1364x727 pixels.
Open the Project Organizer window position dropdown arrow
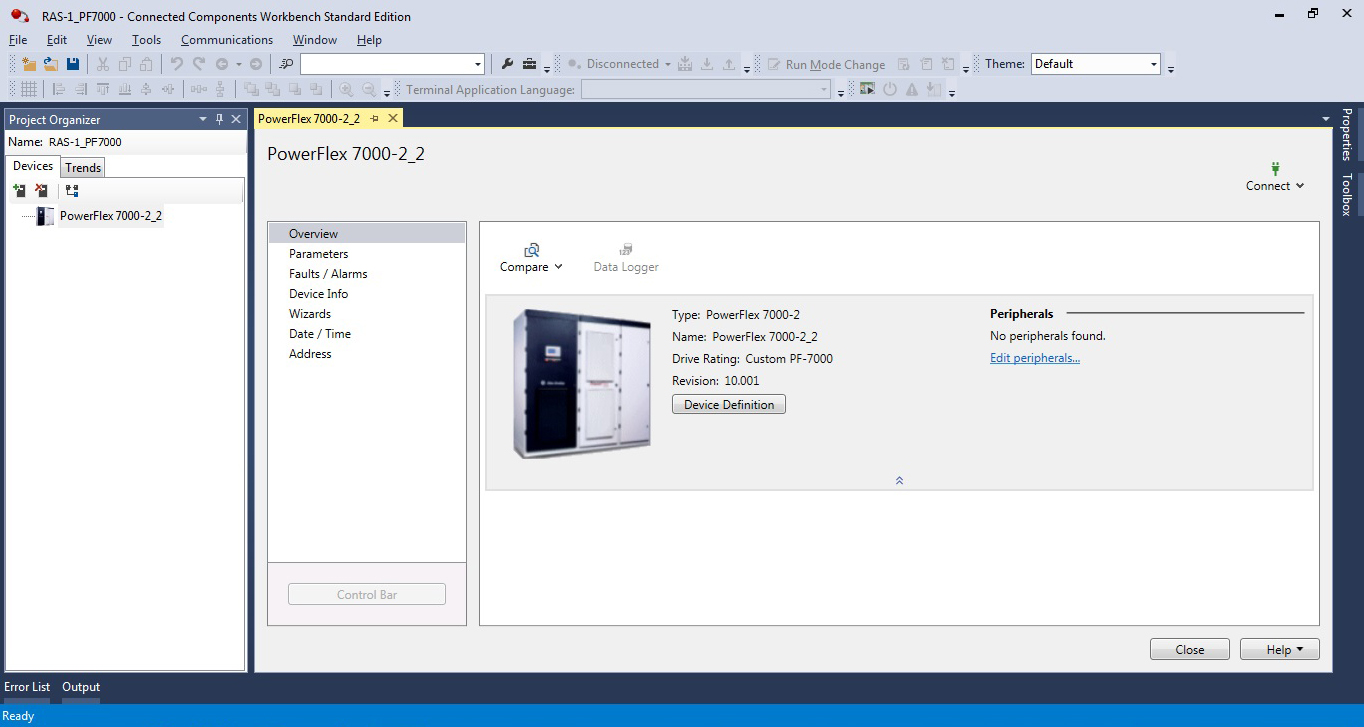click(204, 119)
